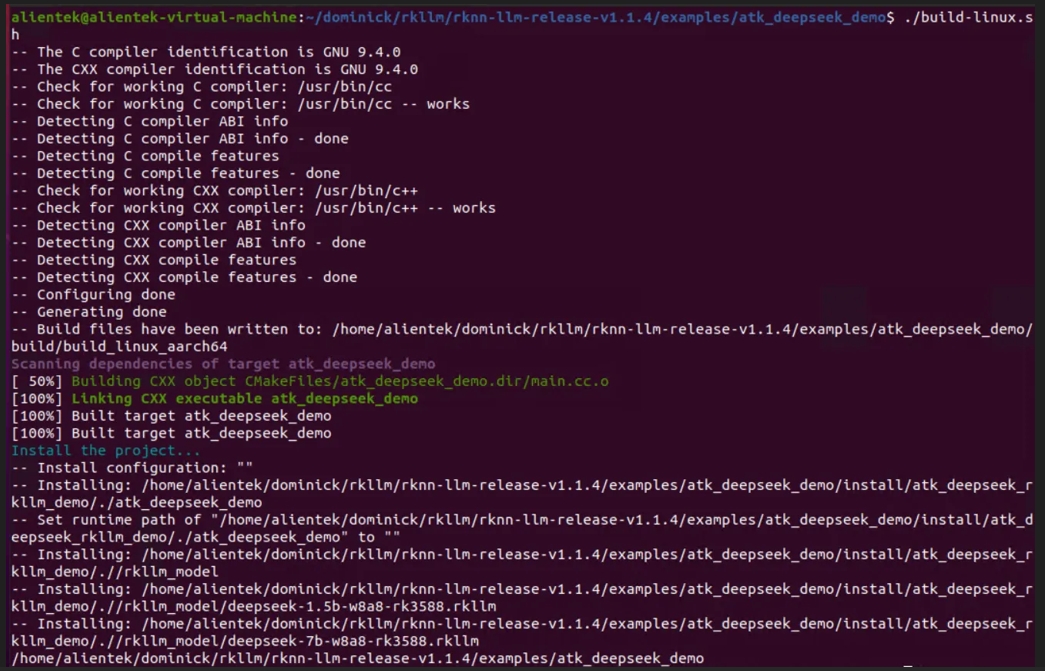
Task: Click 'Check for working CXX compiler: /usr/bin/c++ -- works'
Action: tap(253, 208)
